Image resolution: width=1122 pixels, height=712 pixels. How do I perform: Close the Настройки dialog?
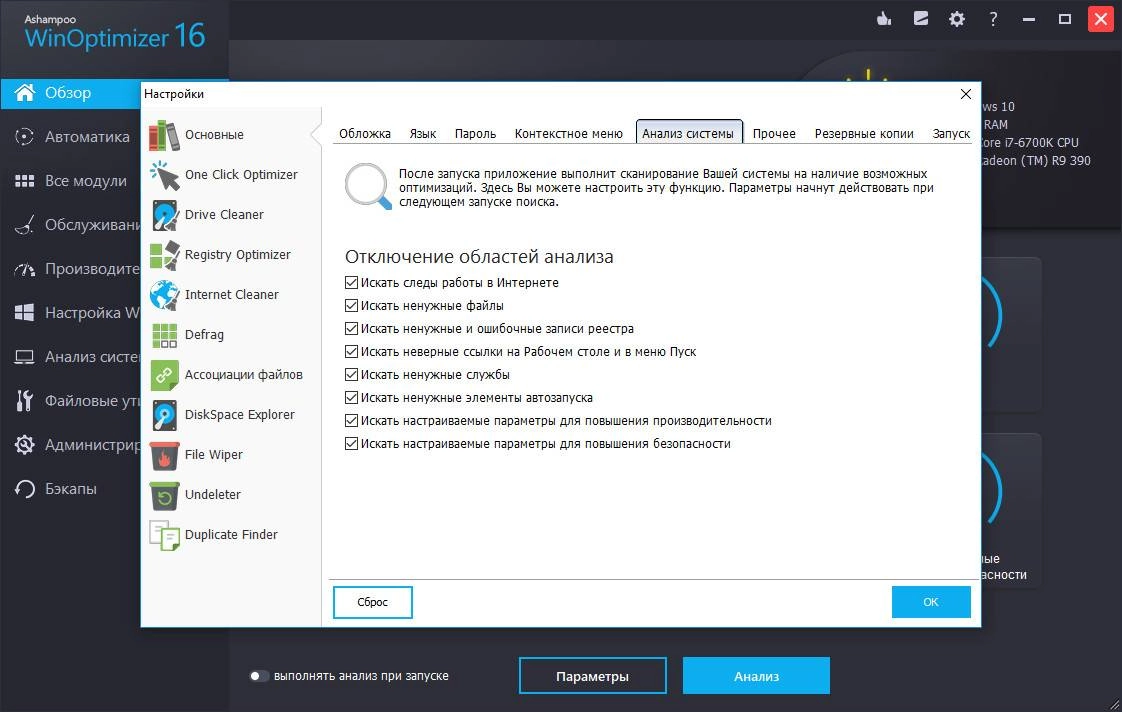click(965, 94)
